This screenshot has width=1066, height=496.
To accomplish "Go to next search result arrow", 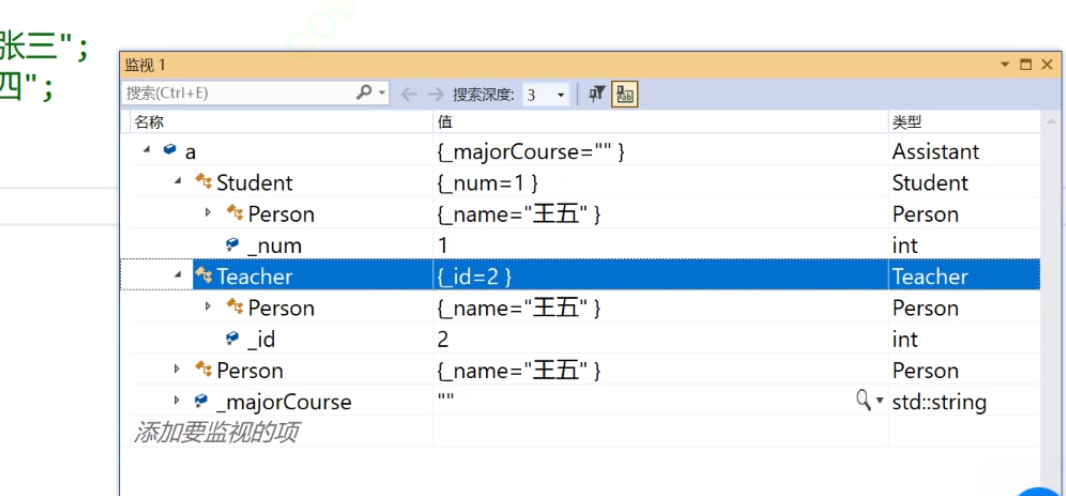I will 435,94.
